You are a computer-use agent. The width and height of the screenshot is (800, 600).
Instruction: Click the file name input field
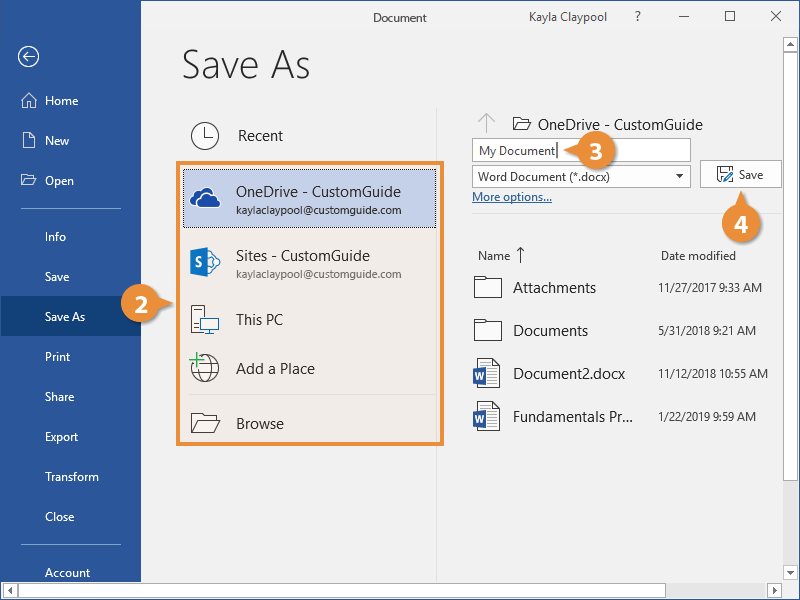pyautogui.click(x=581, y=150)
